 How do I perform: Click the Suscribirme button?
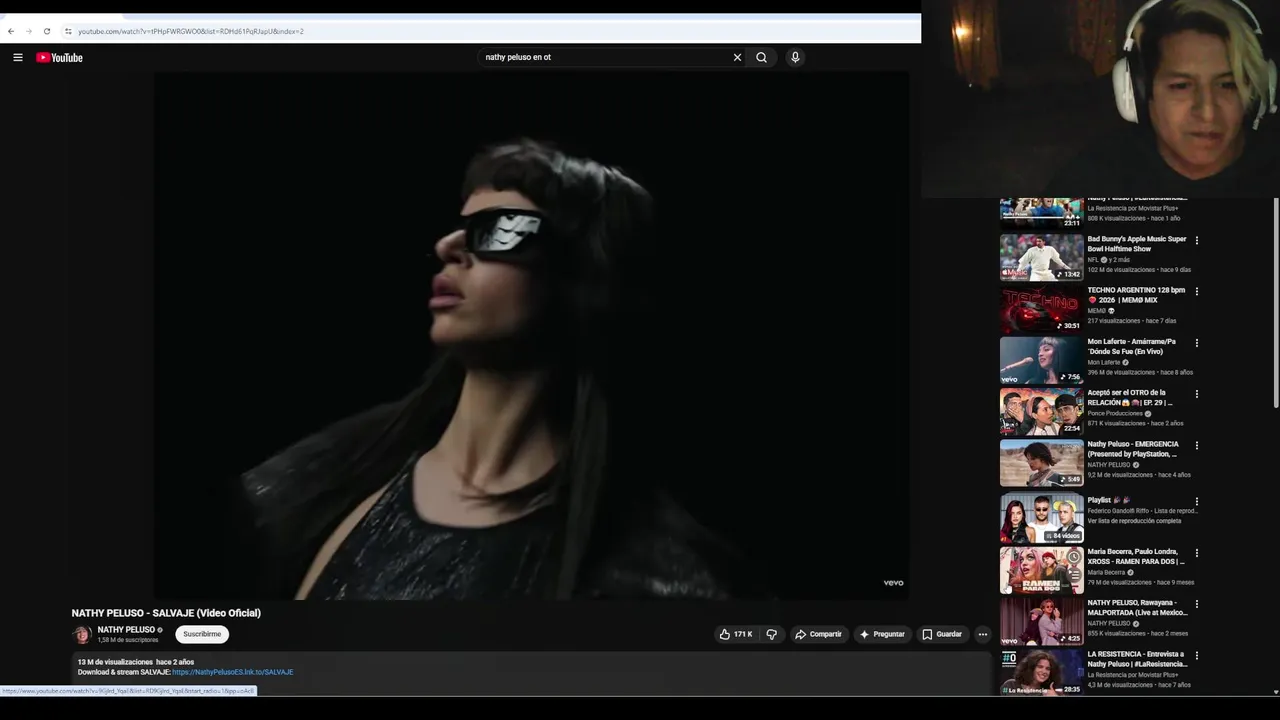pyautogui.click(x=202, y=634)
